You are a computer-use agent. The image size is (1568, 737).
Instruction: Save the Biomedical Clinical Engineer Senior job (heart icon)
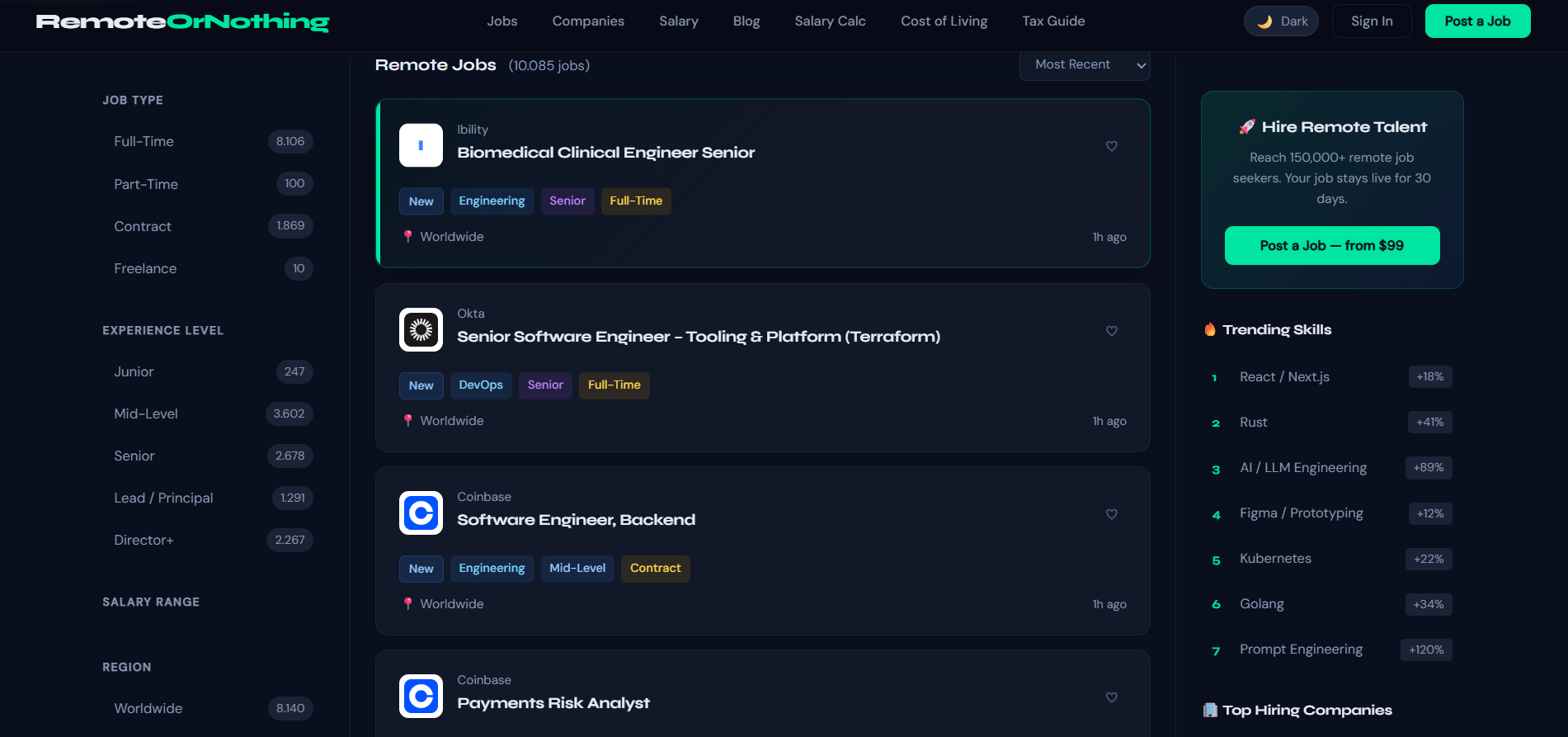(x=1111, y=146)
